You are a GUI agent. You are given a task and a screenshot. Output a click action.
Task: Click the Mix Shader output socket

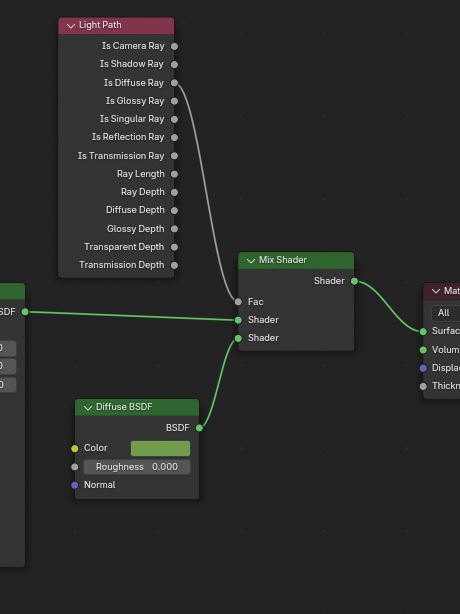pos(354,281)
